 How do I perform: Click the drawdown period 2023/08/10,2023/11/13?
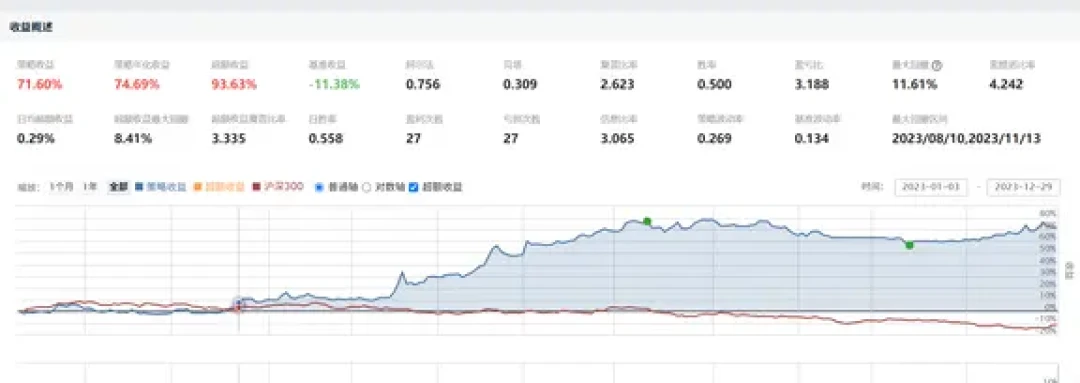pos(966,138)
